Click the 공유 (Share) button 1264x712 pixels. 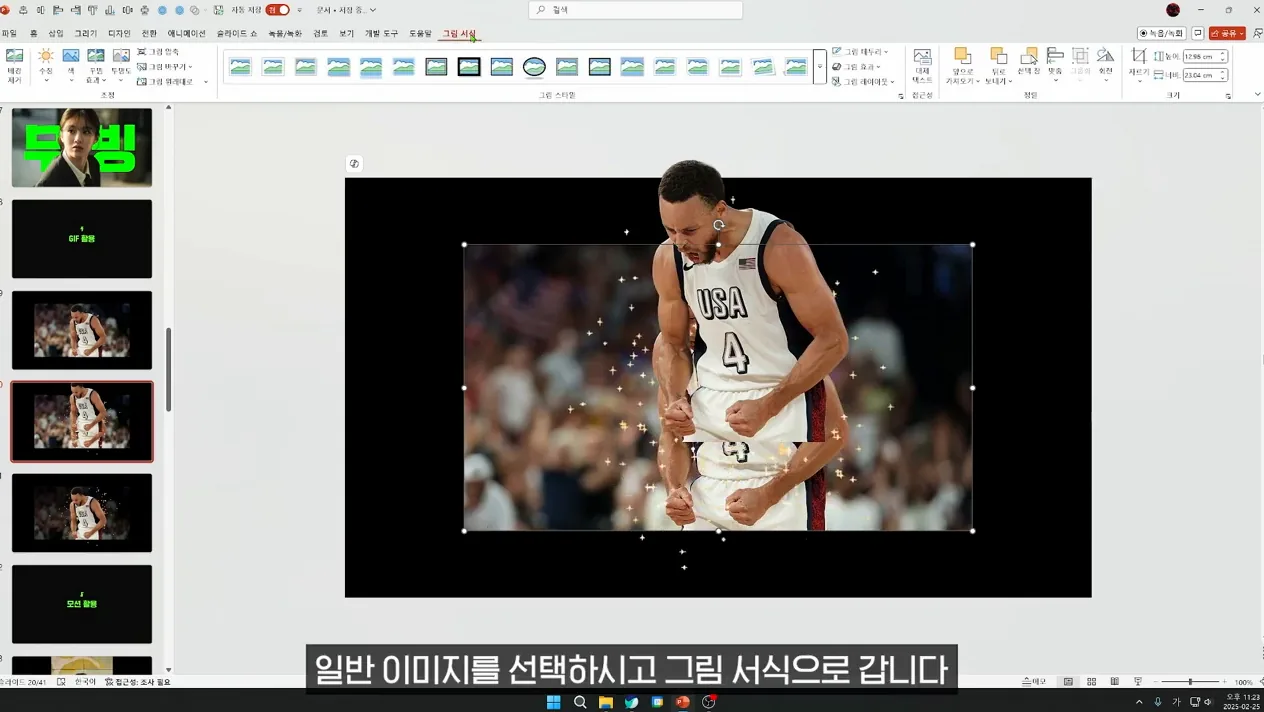pyautogui.click(x=1227, y=33)
